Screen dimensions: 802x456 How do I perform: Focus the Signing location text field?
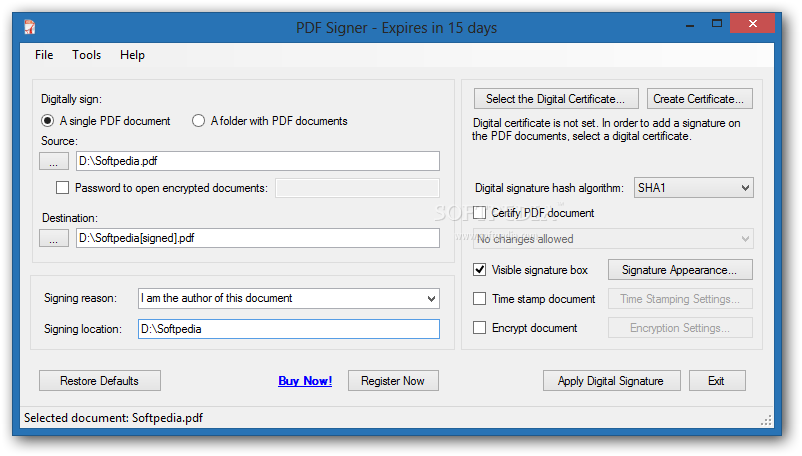[288, 329]
